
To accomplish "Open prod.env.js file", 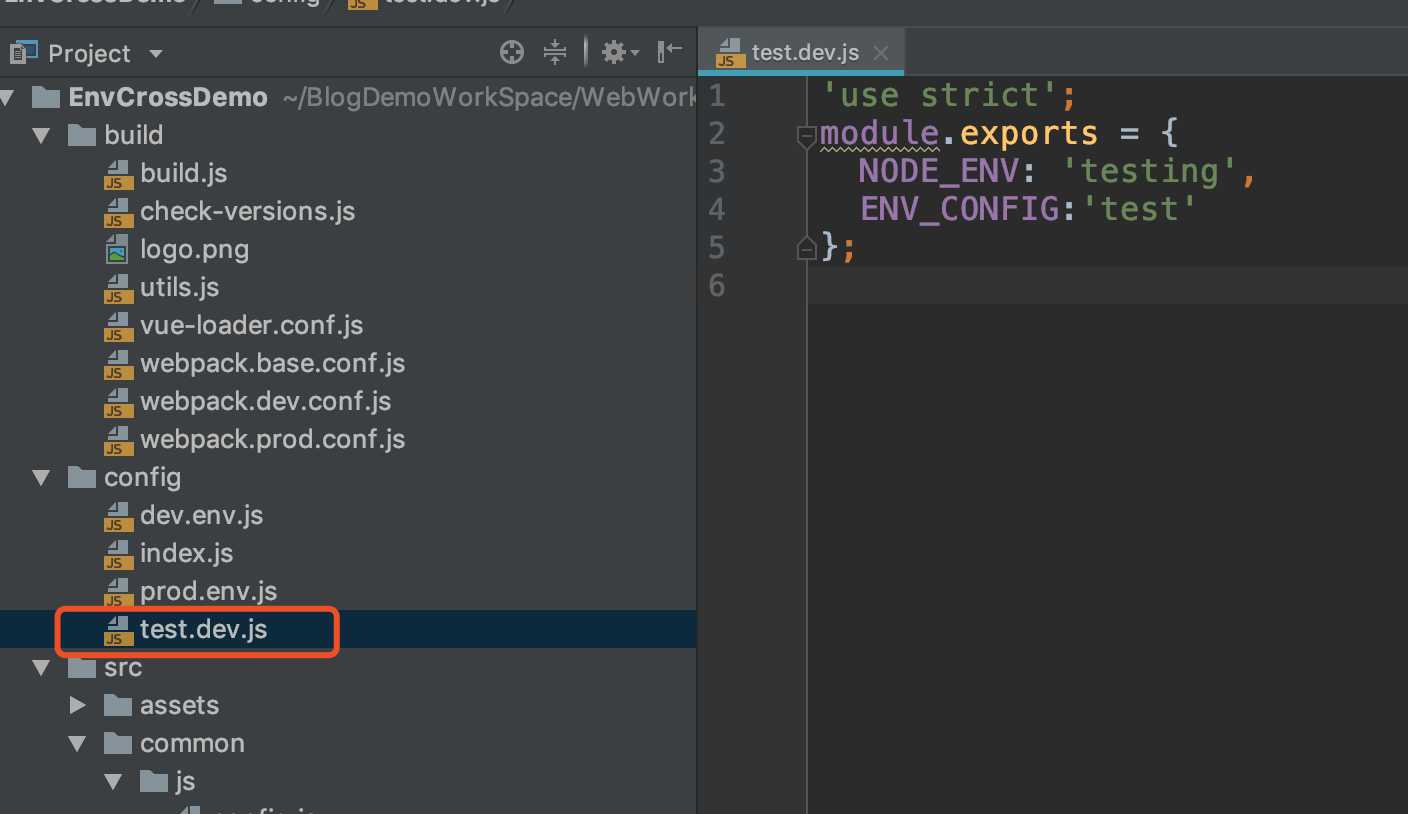I will [x=208, y=591].
